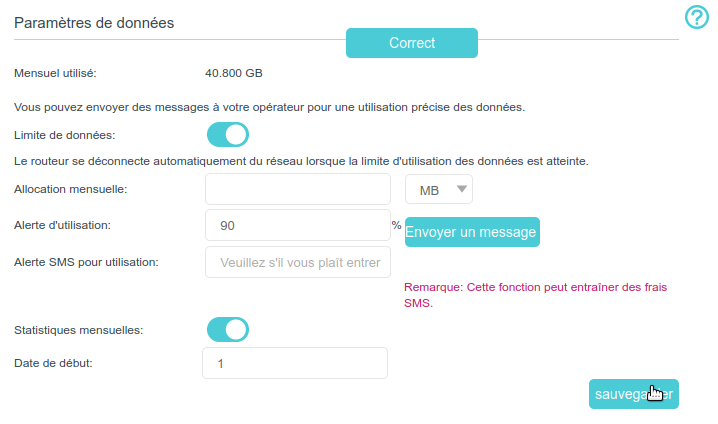Select the 40.800 GB usage value
Screen dimensions: 718x424
(x=234, y=73)
